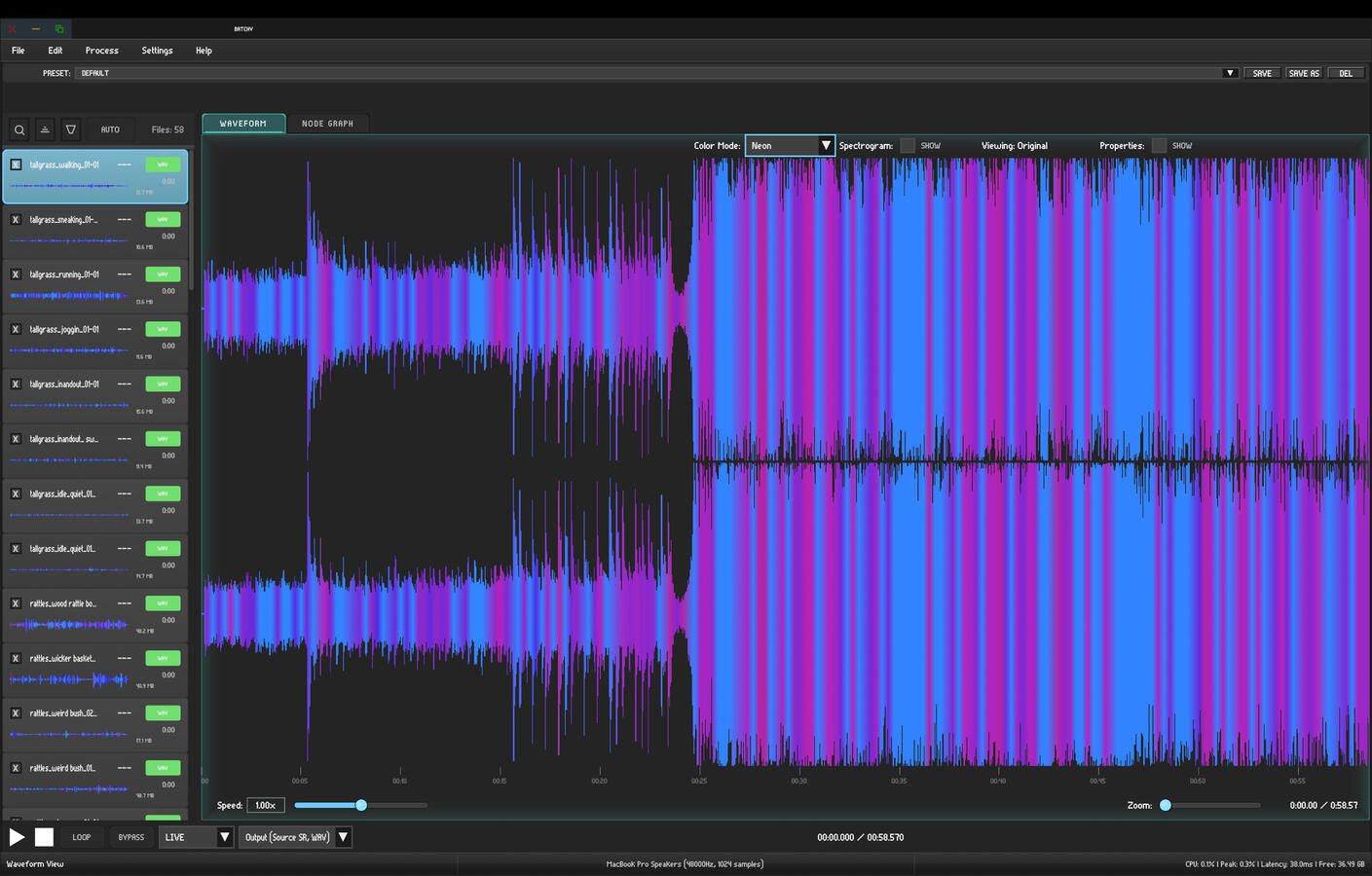
Task: Click the filter funnel icon above file list
Action: pyautogui.click(x=70, y=129)
